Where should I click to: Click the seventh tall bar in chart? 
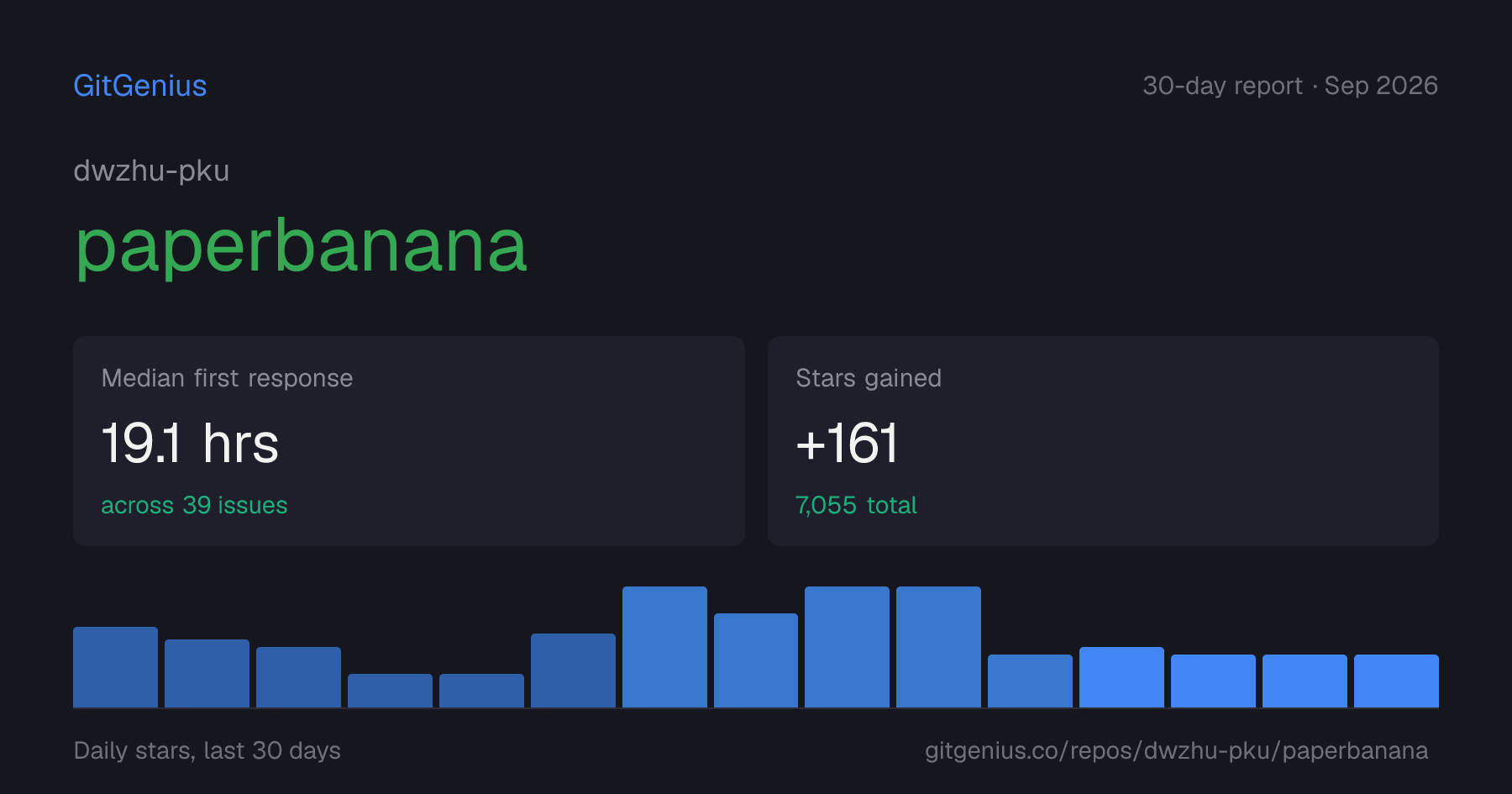[x=664, y=647]
